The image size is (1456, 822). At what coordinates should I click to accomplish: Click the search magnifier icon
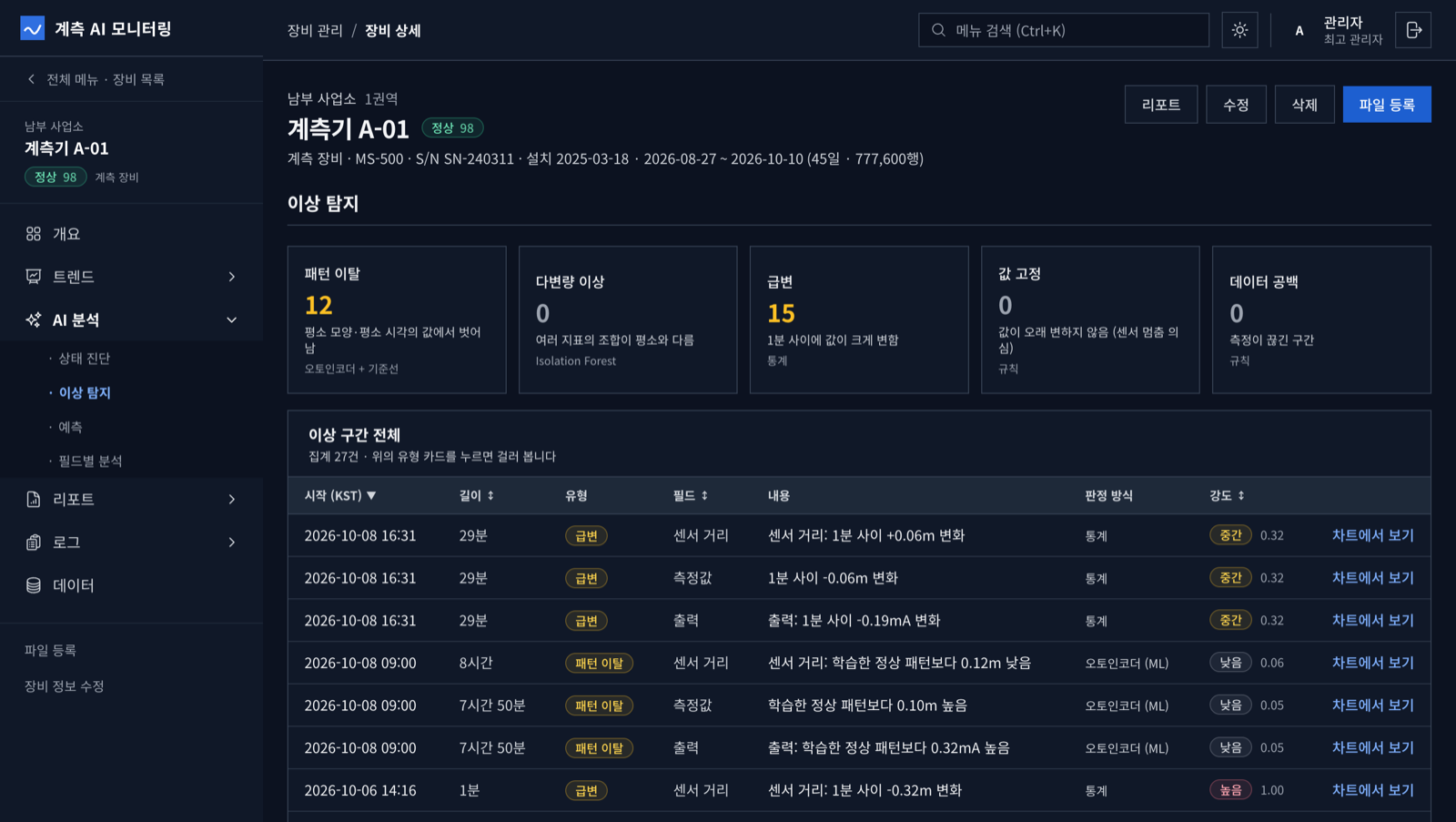pyautogui.click(x=938, y=30)
